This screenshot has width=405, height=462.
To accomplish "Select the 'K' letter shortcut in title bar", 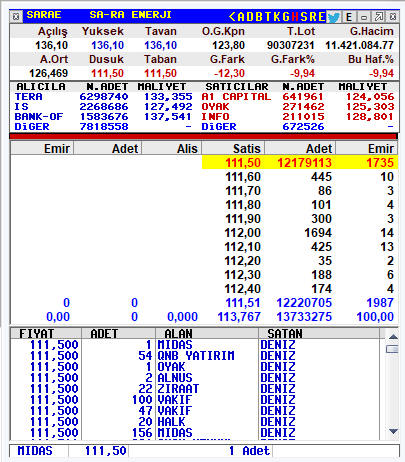I will (x=277, y=16).
